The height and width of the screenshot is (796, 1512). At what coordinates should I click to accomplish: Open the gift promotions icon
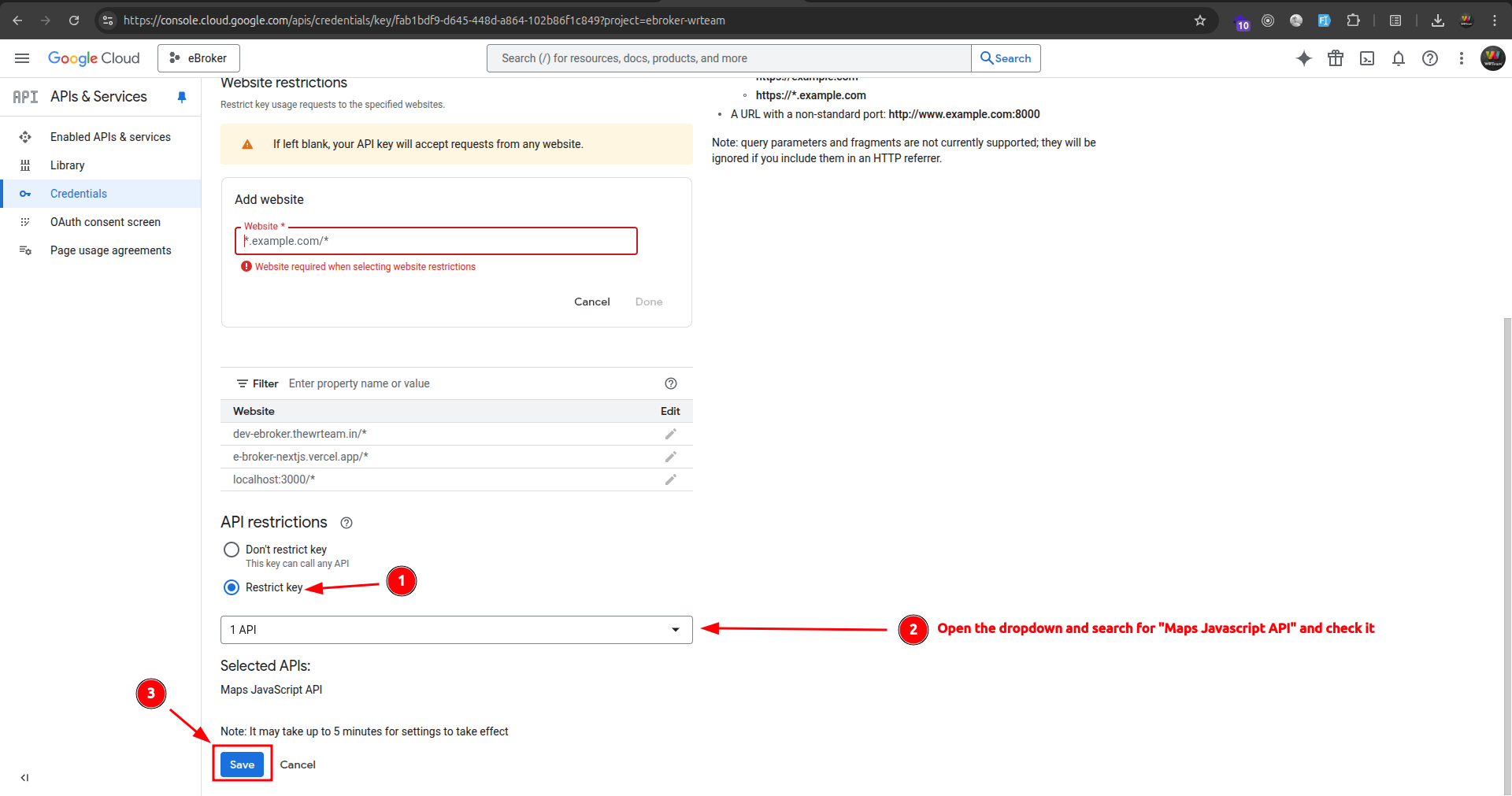coord(1336,57)
